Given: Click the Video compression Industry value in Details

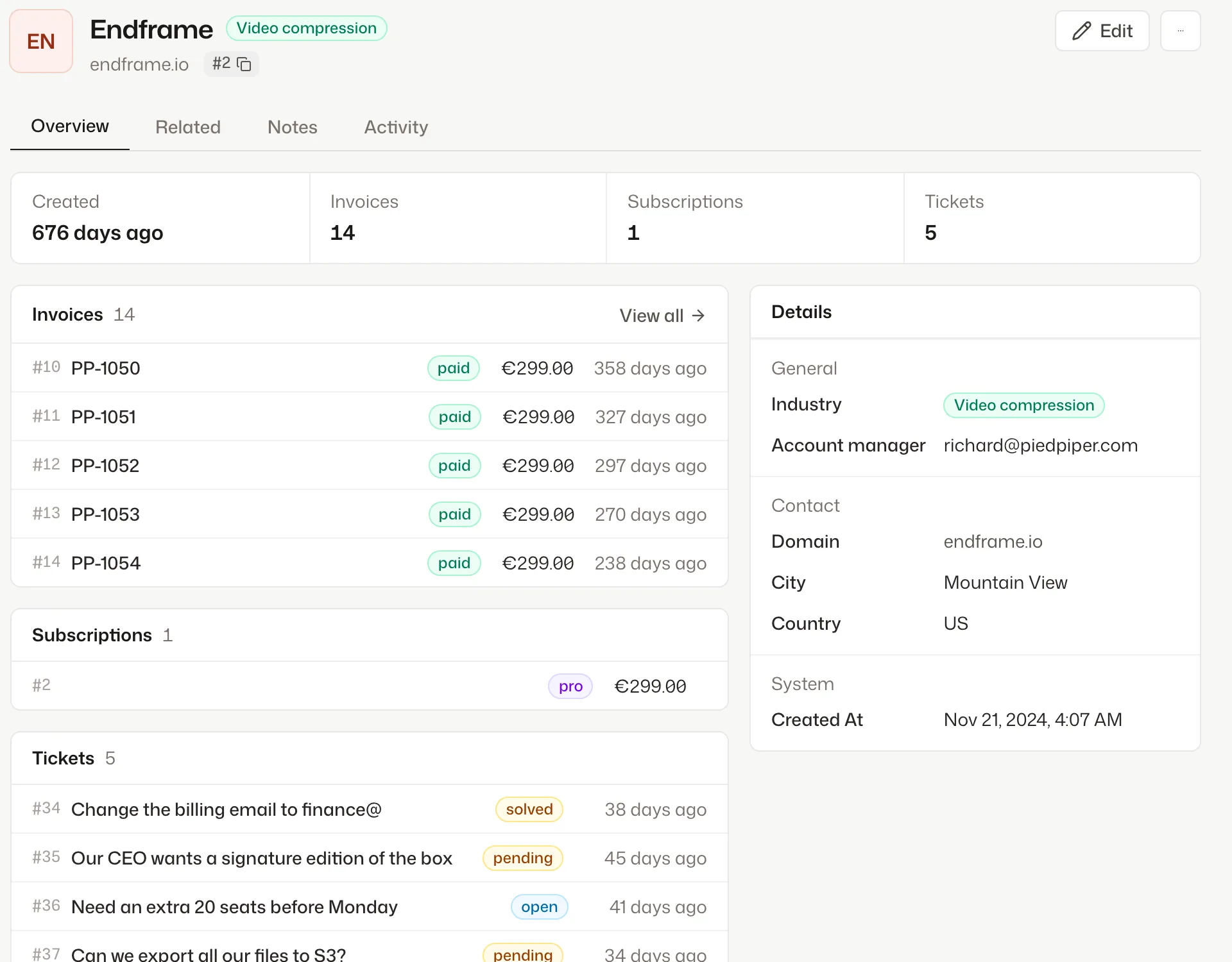Looking at the screenshot, I should click(1024, 405).
